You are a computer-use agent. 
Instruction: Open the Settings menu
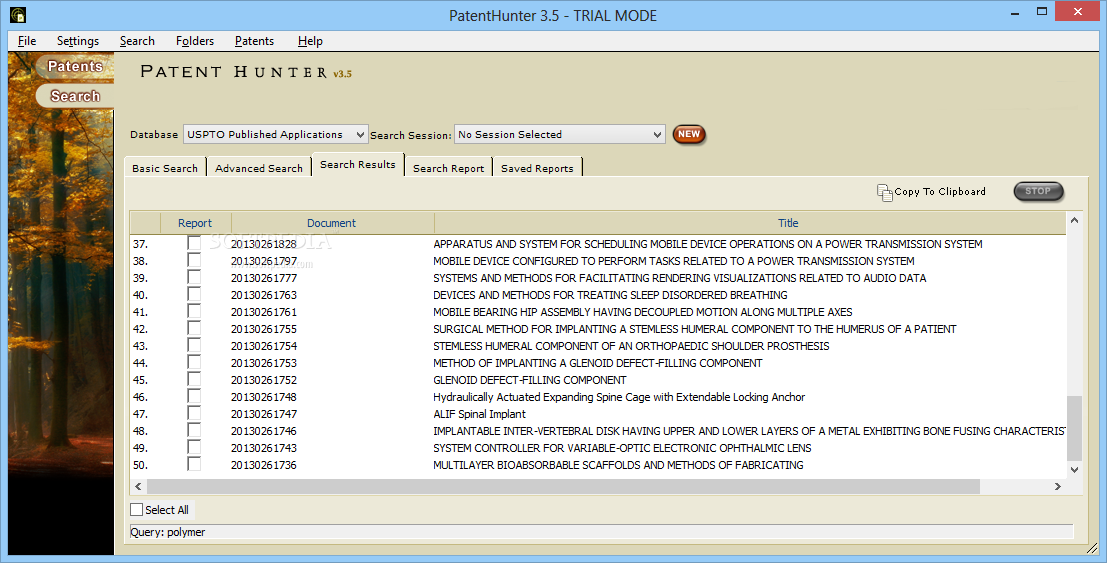[78, 41]
